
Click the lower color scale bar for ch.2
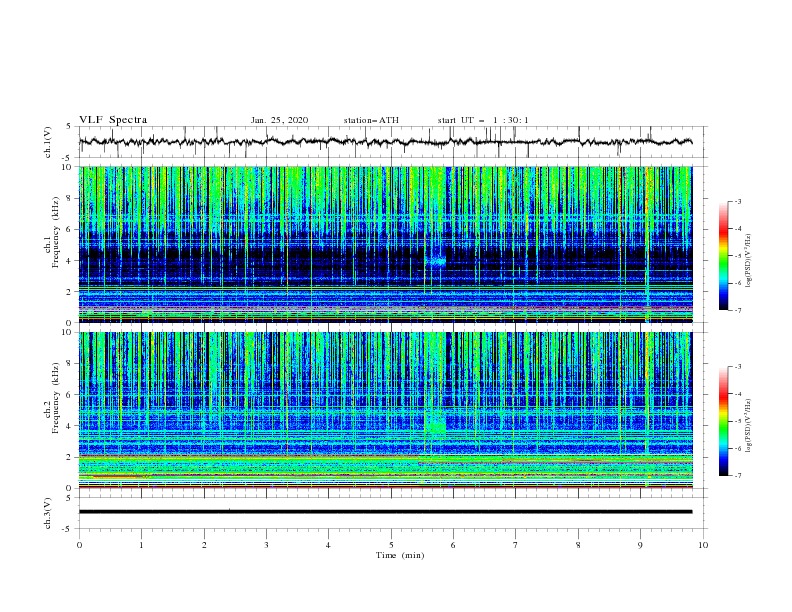pos(724,421)
